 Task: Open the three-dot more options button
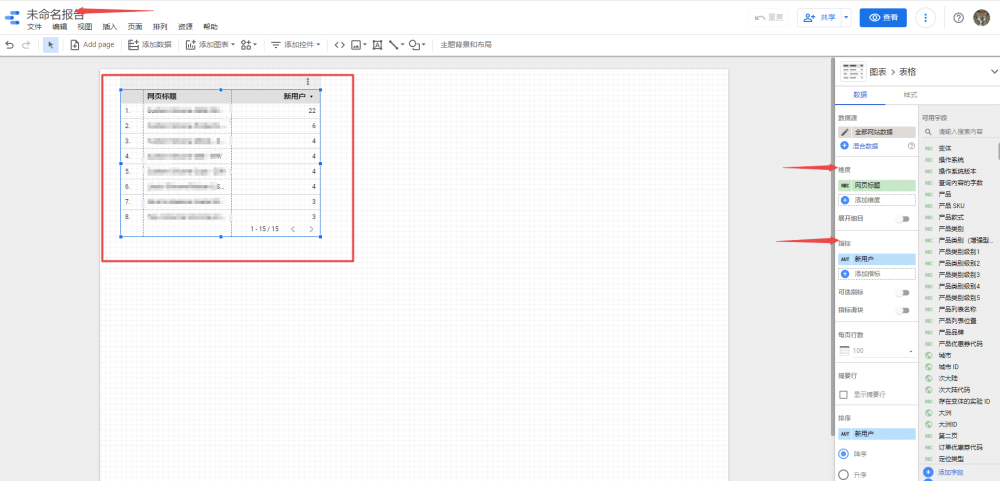(x=926, y=17)
